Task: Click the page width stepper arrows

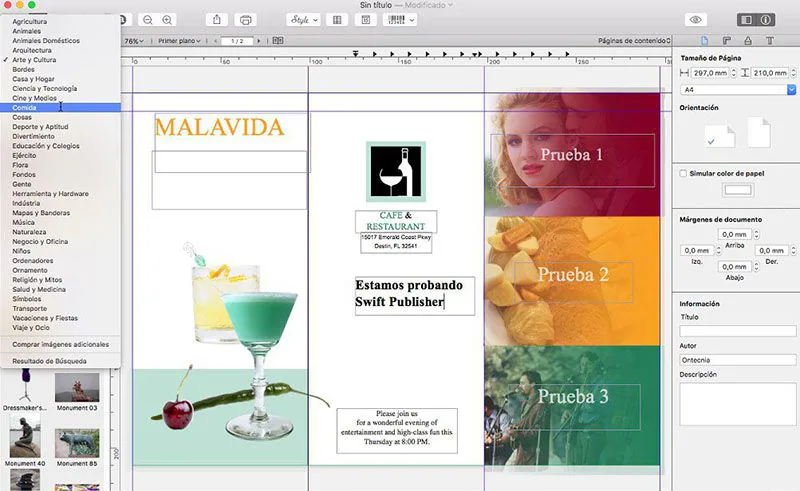Action: pos(734,73)
